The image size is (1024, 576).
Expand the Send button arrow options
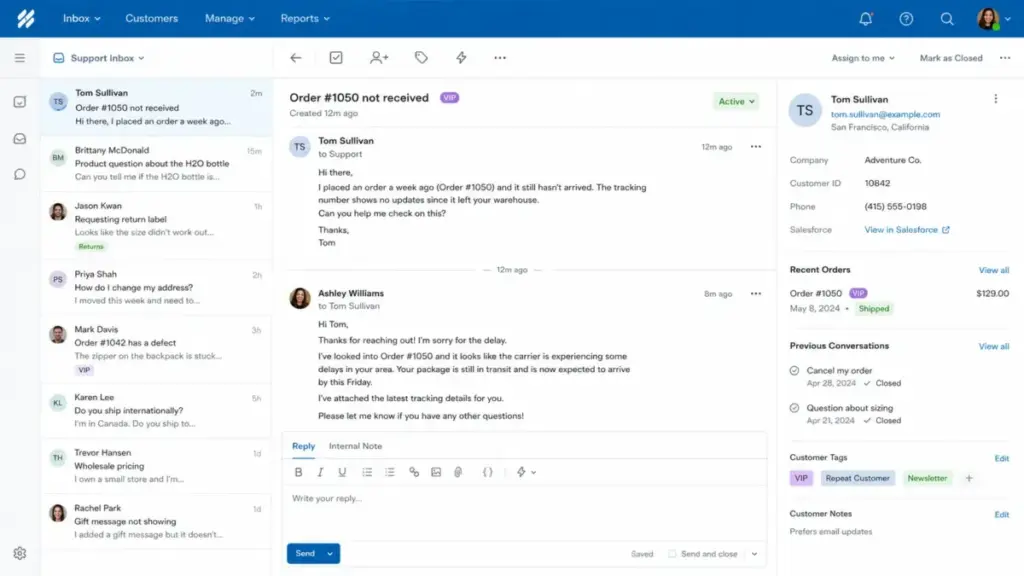(x=330, y=554)
